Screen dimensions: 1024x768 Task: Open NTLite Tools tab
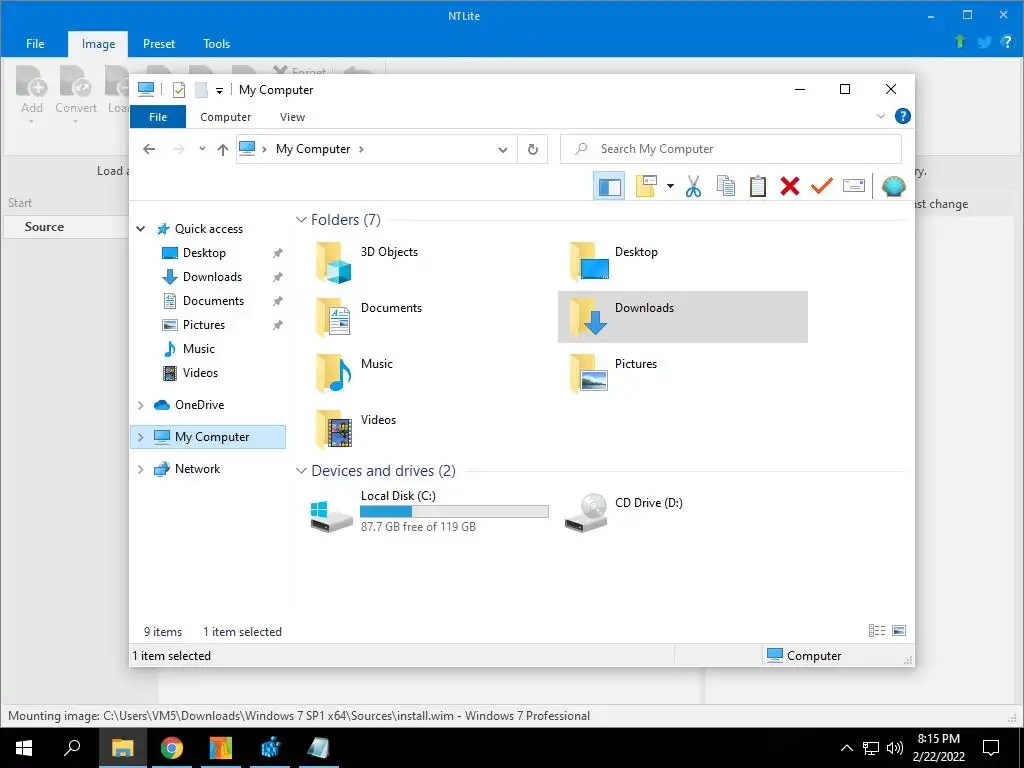pos(216,44)
